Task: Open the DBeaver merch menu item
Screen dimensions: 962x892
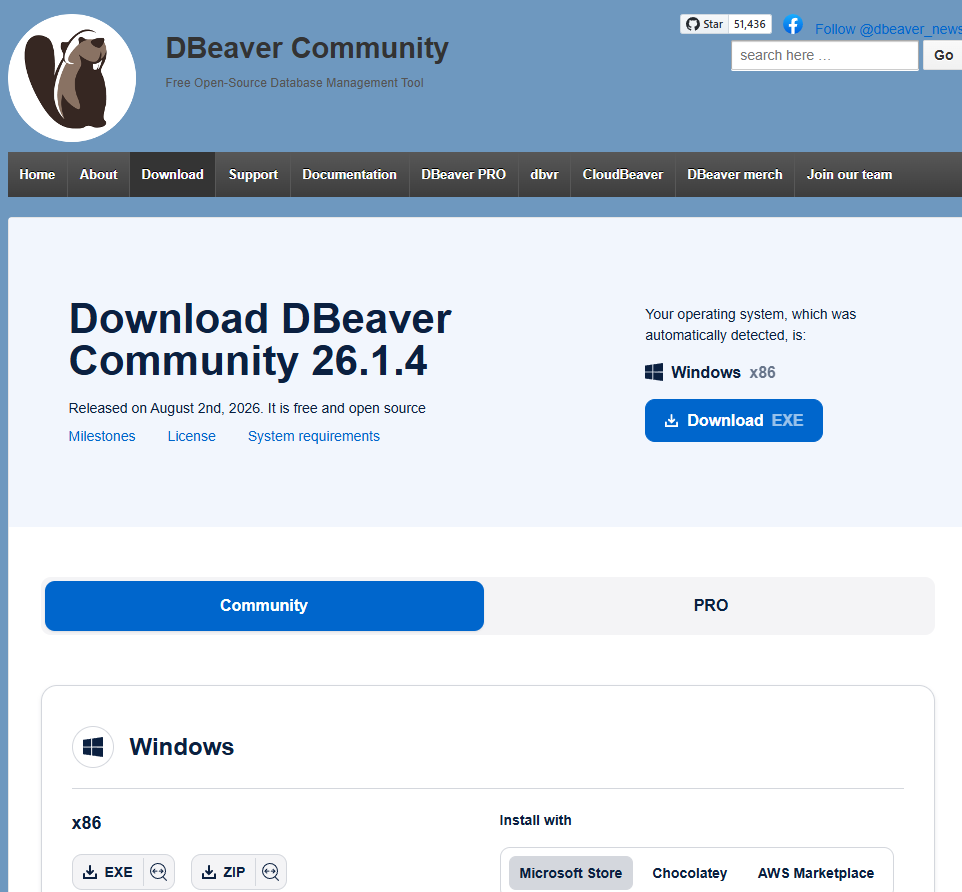Action: pos(734,174)
